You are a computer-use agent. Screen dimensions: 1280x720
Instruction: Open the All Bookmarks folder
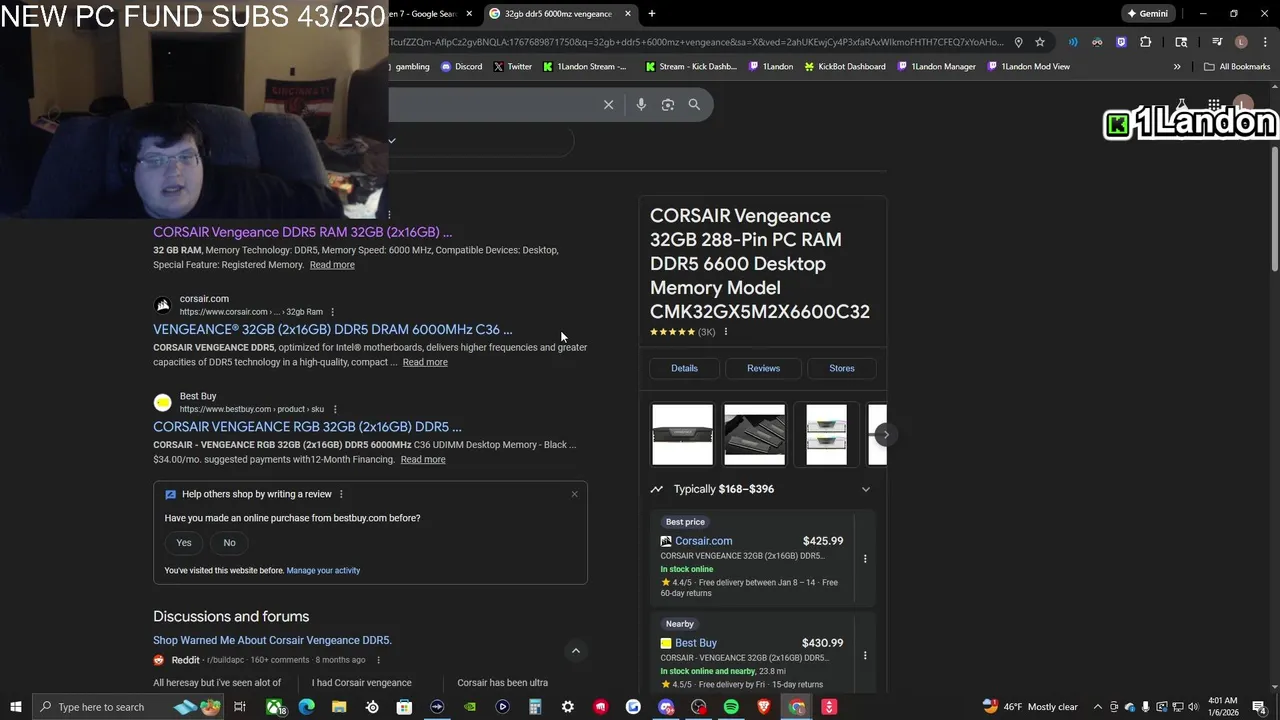click(1237, 67)
